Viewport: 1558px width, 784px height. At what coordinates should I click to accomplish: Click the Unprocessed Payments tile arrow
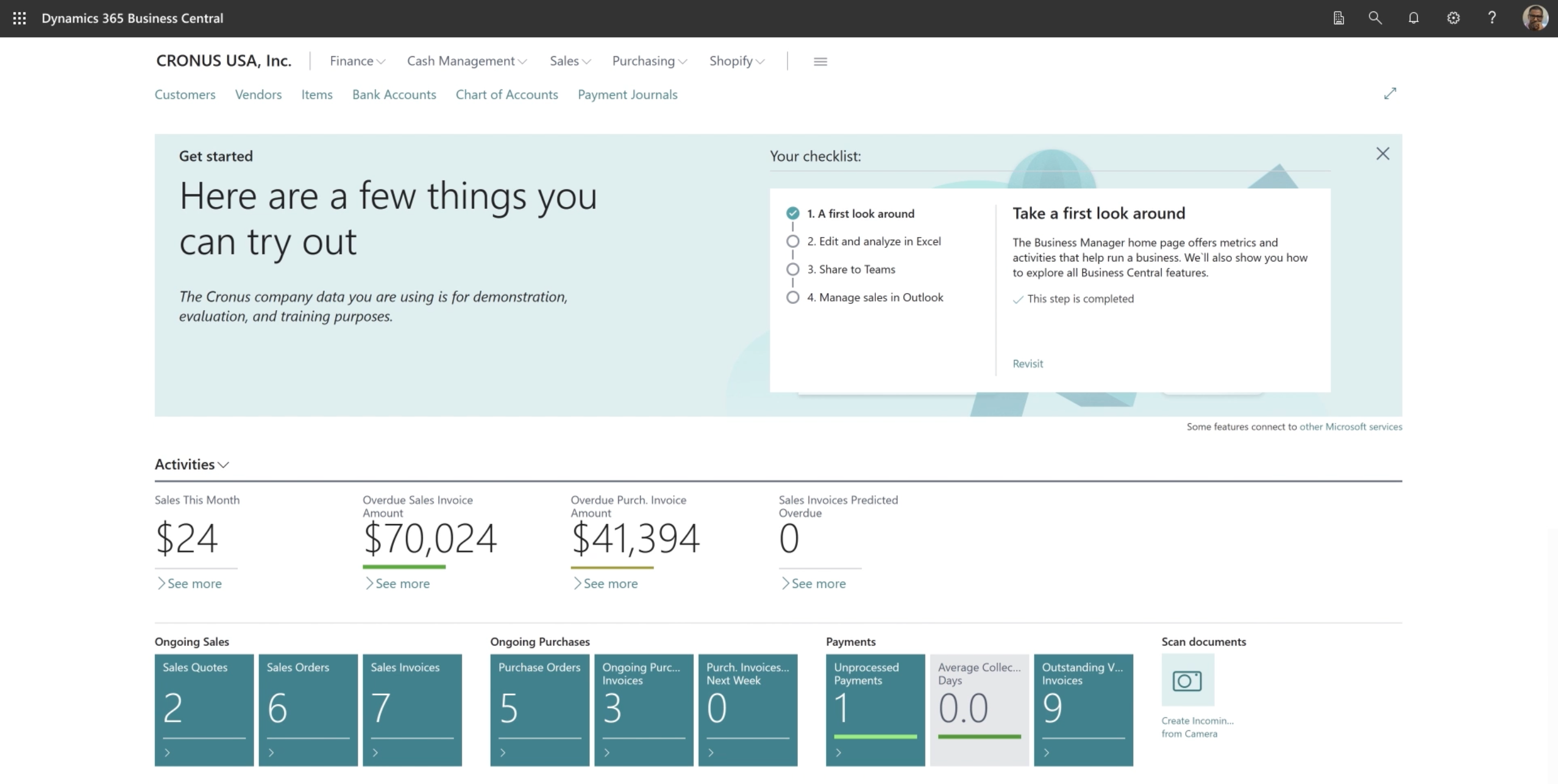click(x=839, y=753)
